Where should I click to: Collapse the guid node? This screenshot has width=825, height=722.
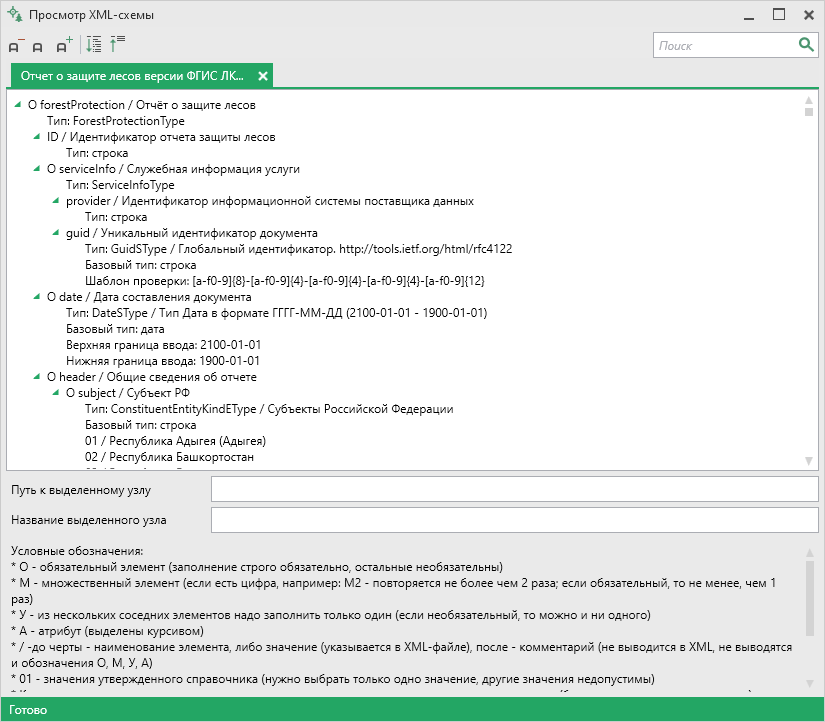(56, 233)
